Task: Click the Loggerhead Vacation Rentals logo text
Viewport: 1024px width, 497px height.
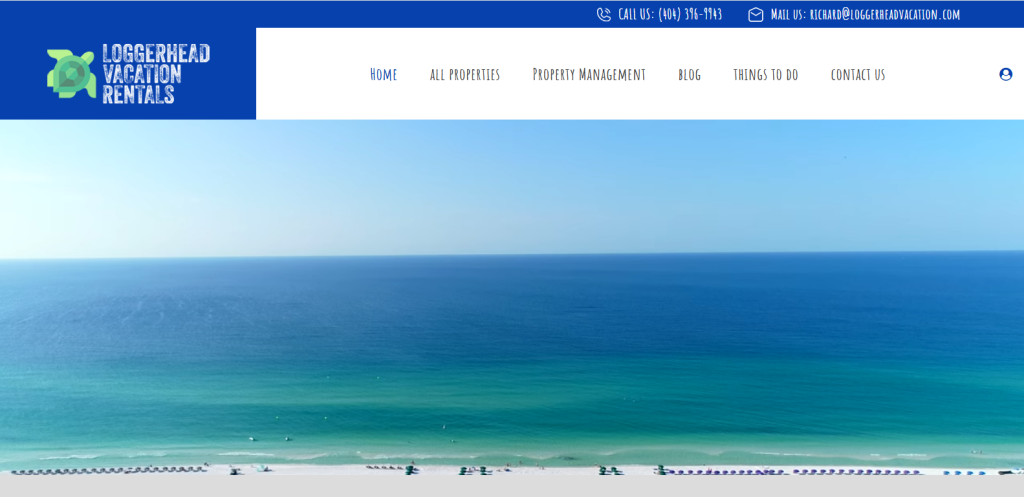Action: pos(155,74)
